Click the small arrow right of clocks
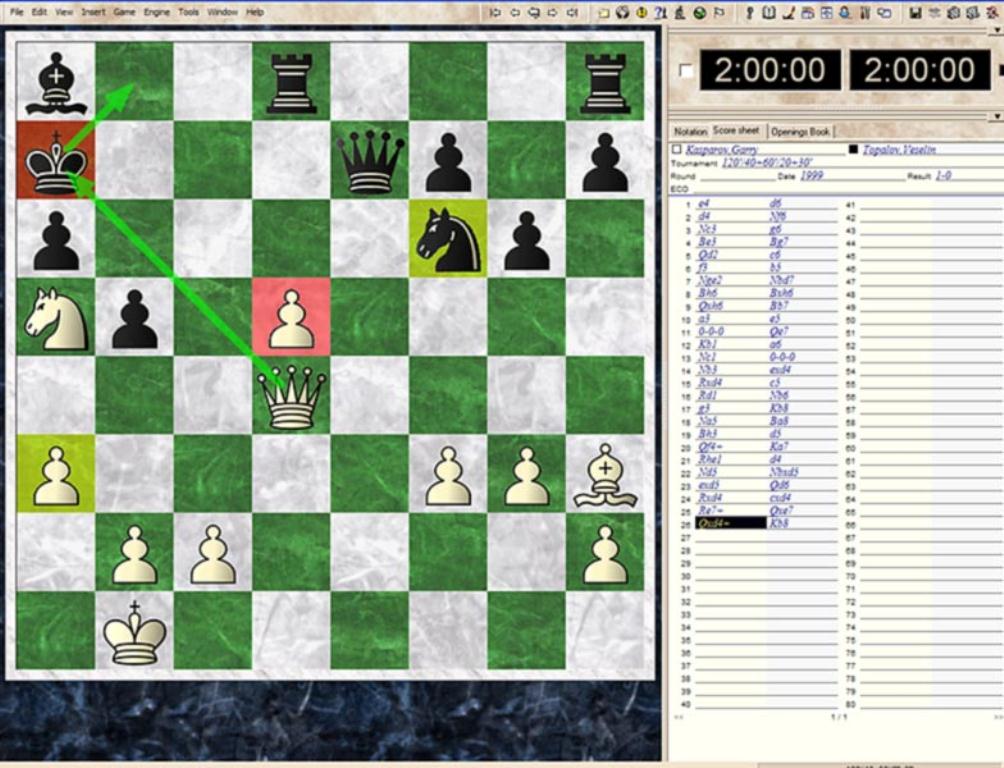Viewport: 1004px width, 768px height. pos(1000,70)
